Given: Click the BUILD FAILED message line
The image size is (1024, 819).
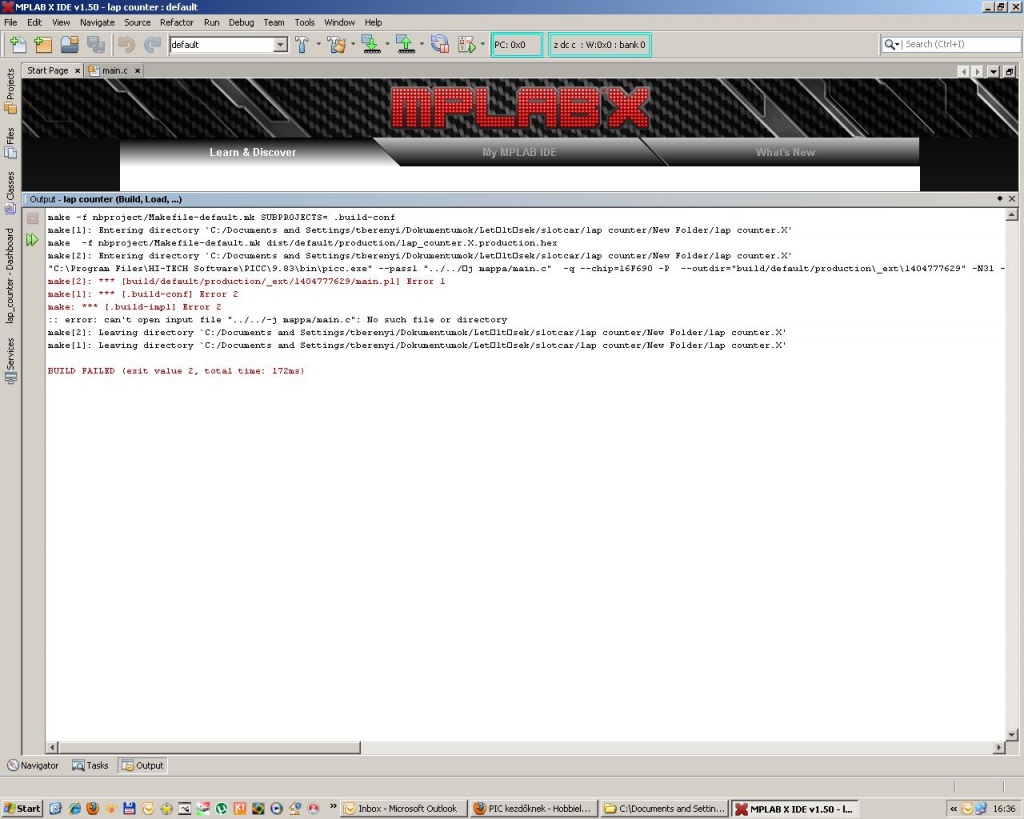Looking at the screenshot, I should click(176, 371).
